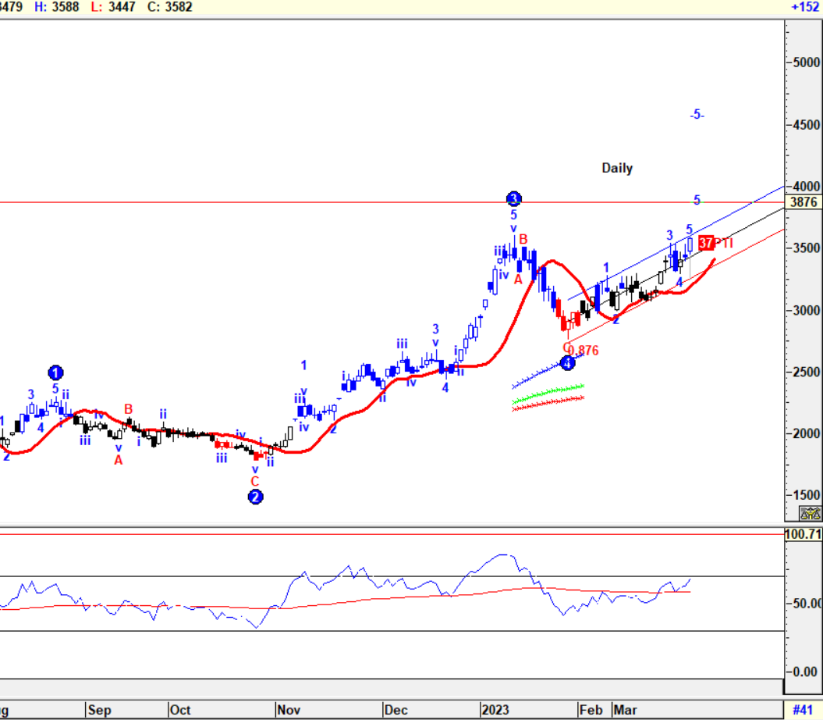The width and height of the screenshot is (823, 720).
Task: Click the Sep label on the time axis
Action: (98, 710)
